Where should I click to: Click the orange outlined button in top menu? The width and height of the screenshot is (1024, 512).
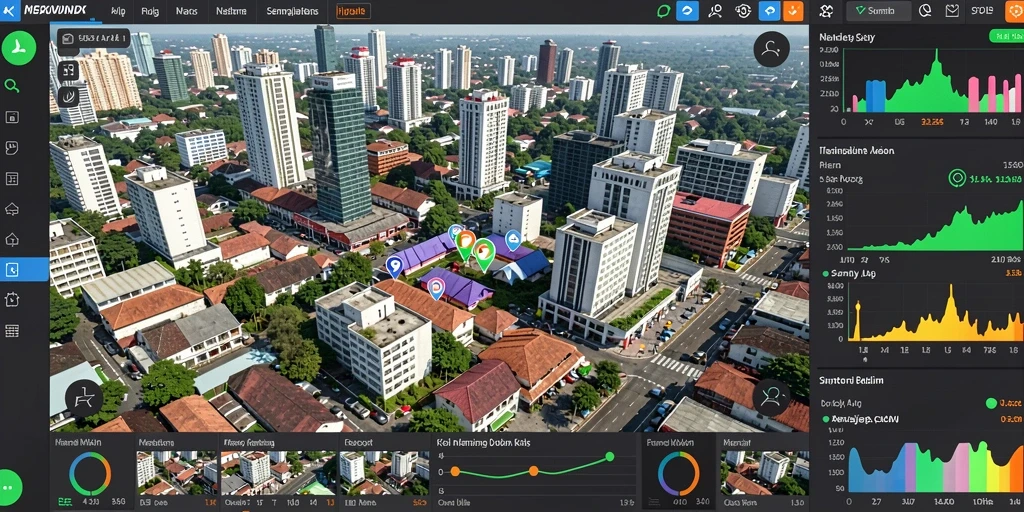coord(353,11)
